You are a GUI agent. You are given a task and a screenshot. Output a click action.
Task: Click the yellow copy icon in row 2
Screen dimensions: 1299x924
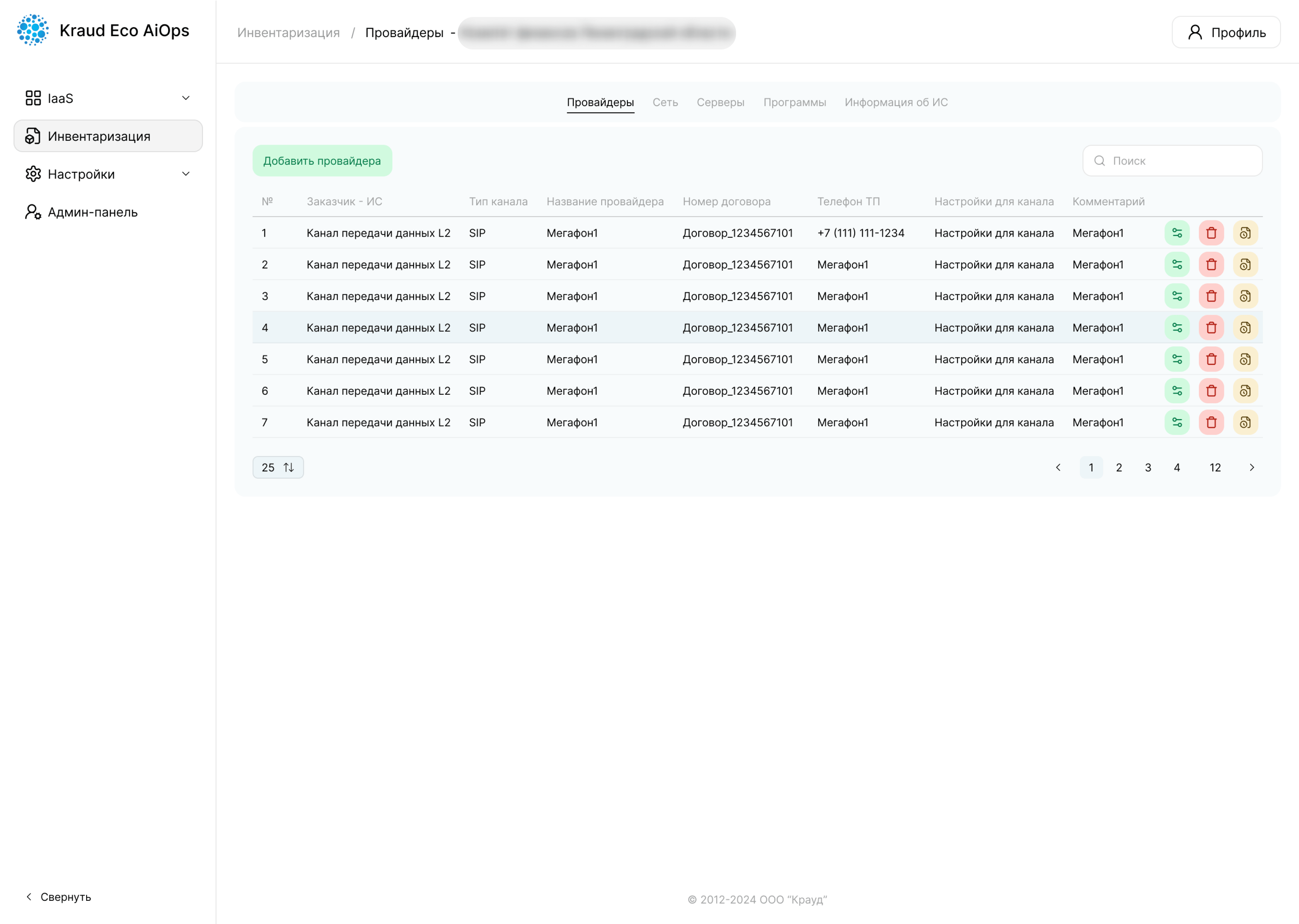point(1245,264)
